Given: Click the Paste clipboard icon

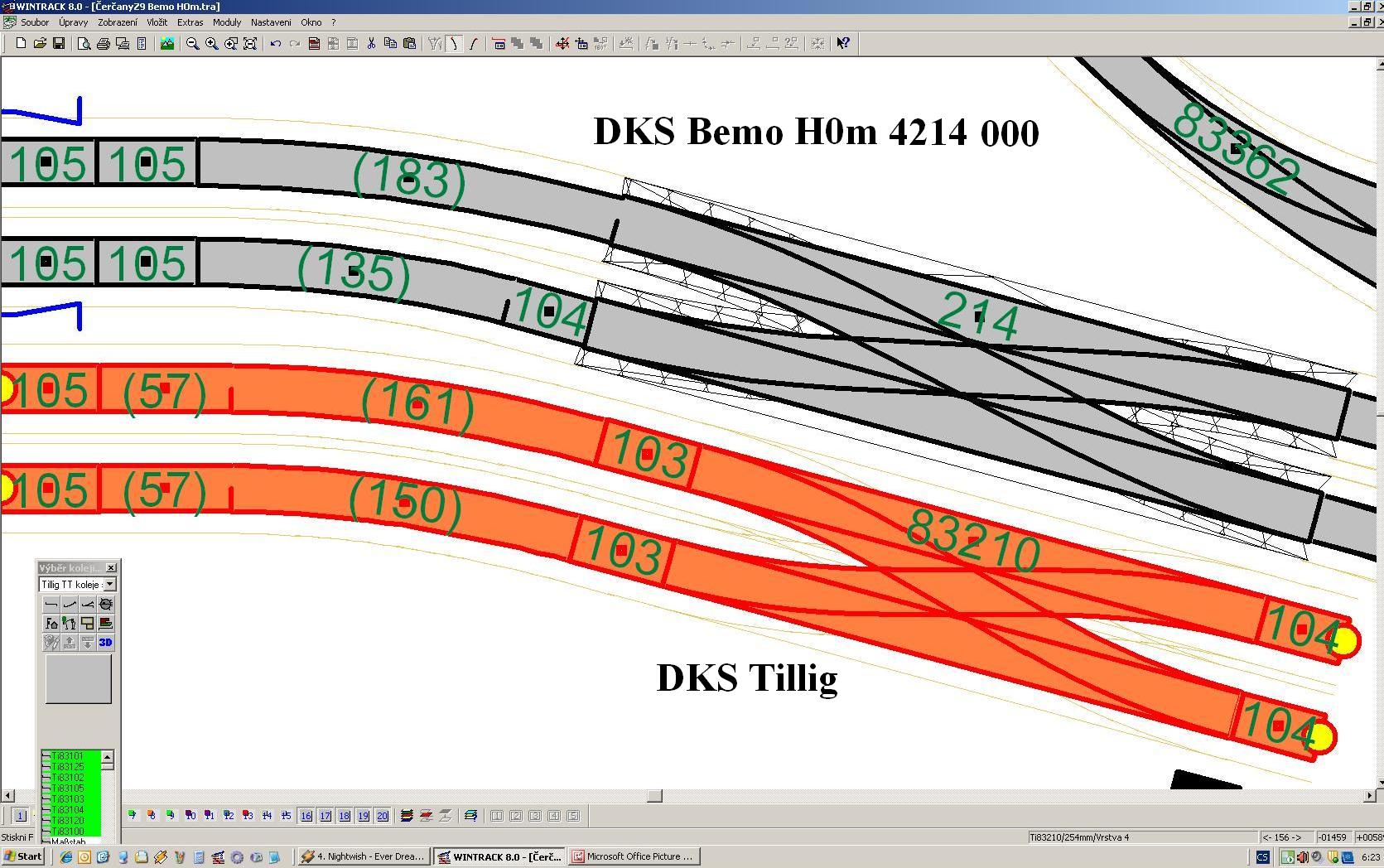Looking at the screenshot, I should [x=409, y=44].
